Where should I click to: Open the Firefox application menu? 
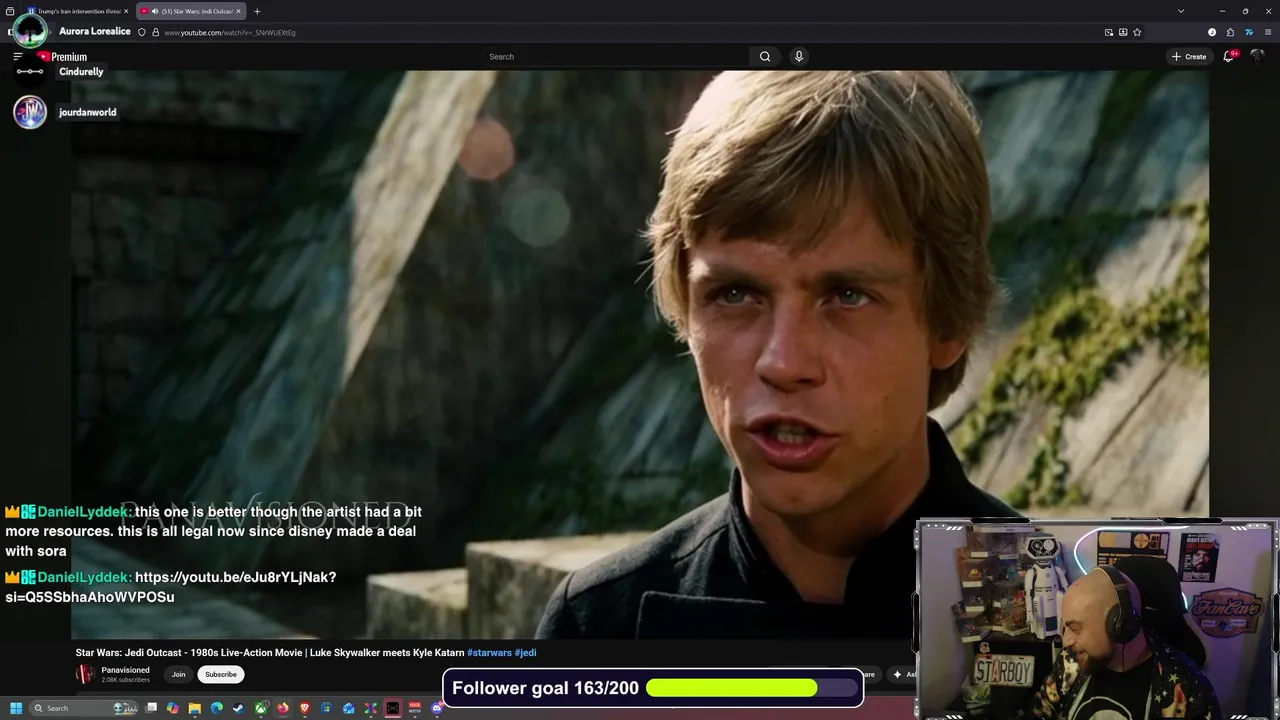click(x=1266, y=32)
